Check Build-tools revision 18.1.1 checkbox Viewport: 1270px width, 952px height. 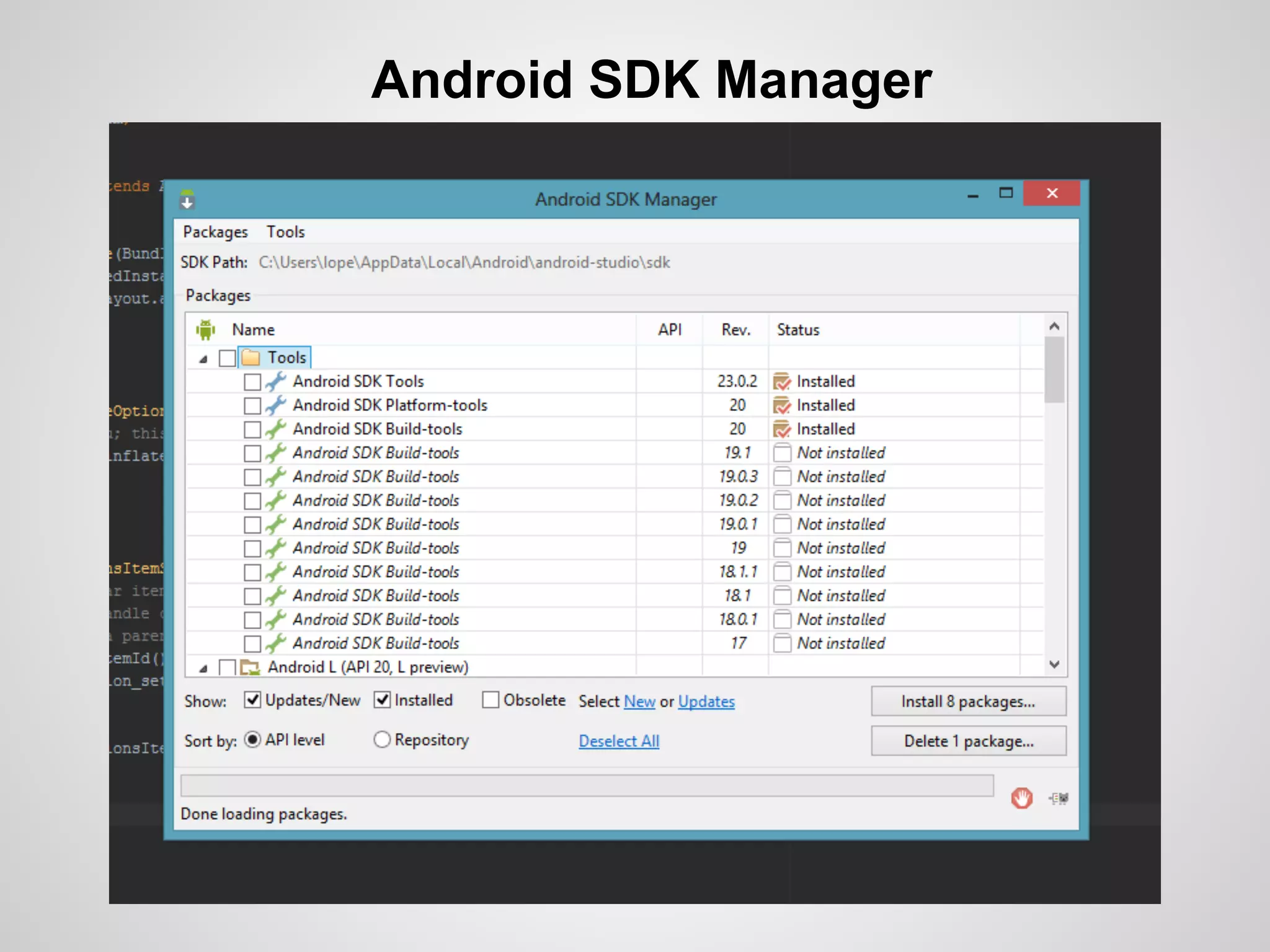[x=252, y=572]
